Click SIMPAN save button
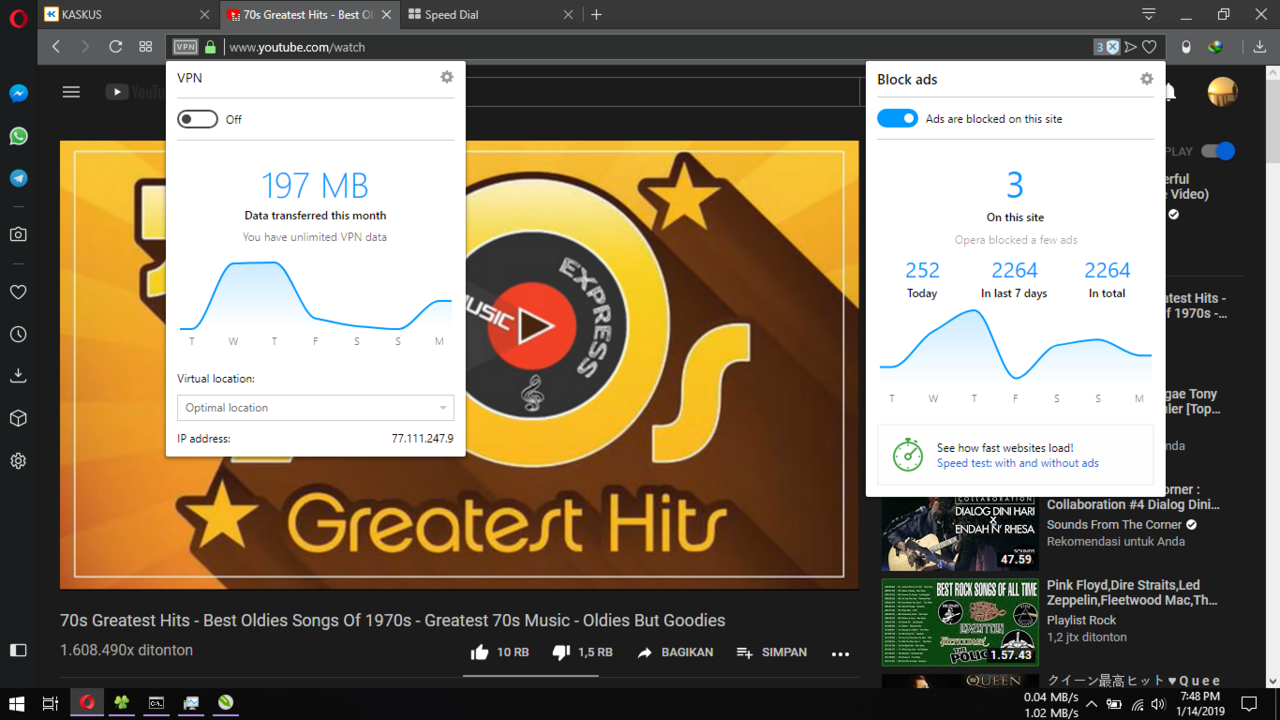The image size is (1280, 720). click(x=771, y=652)
